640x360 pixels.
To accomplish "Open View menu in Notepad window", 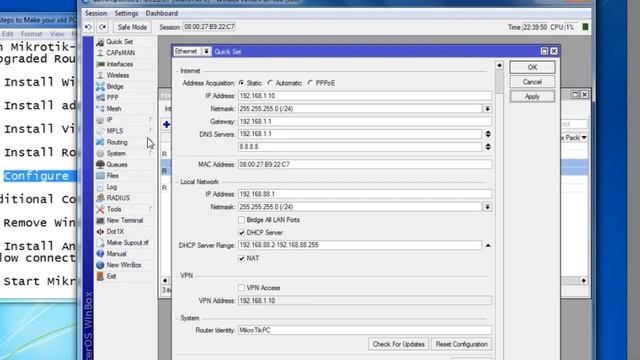I will (57, 34).
